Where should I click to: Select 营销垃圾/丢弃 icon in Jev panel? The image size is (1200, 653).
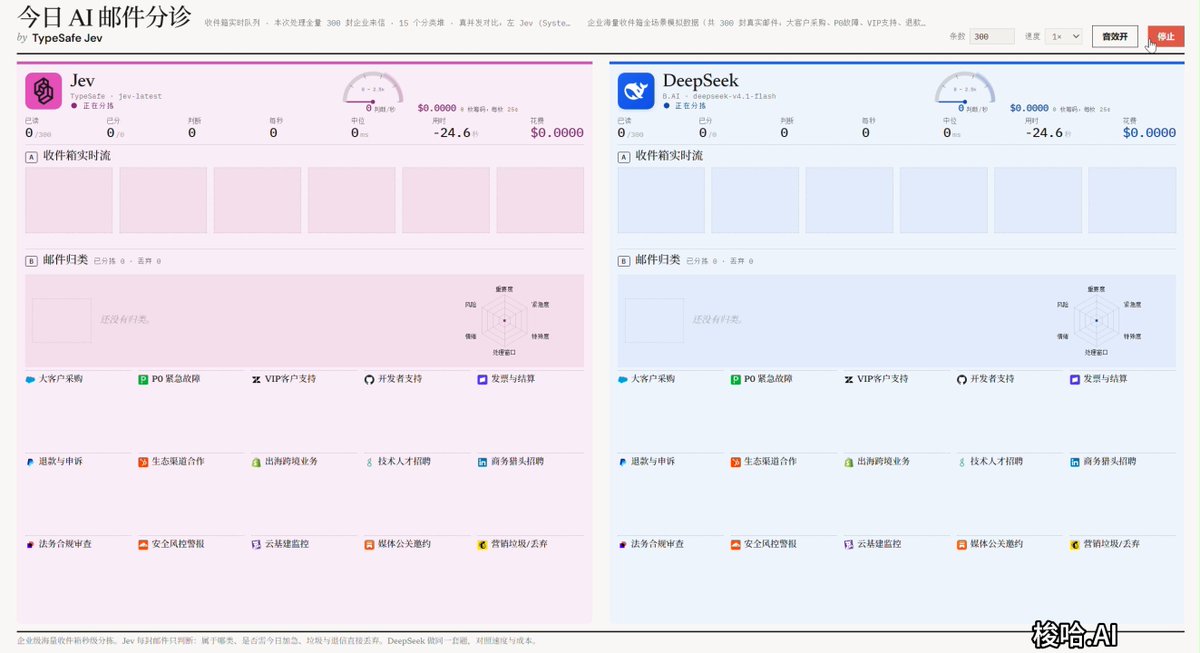[482, 544]
